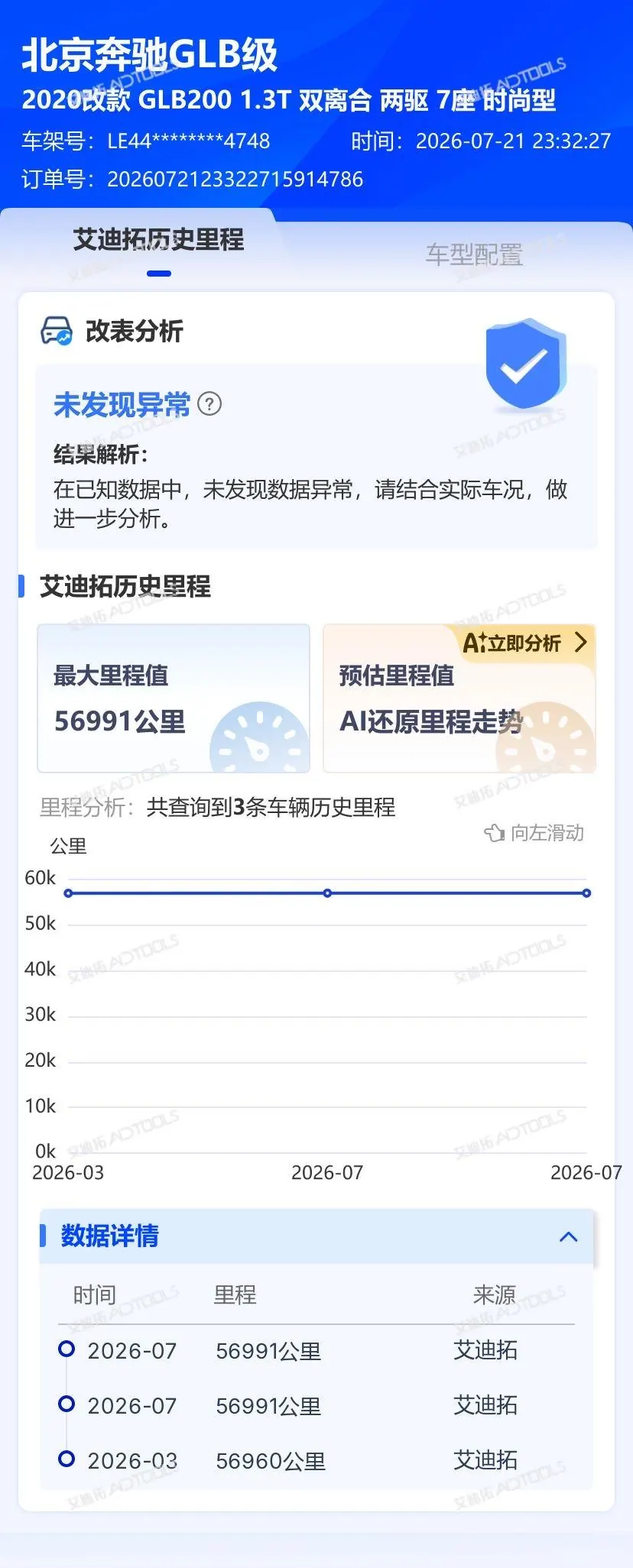The height and width of the screenshot is (1568, 633).
Task: Click the first 2026-07 record circle marker
Action: pos(67,1349)
